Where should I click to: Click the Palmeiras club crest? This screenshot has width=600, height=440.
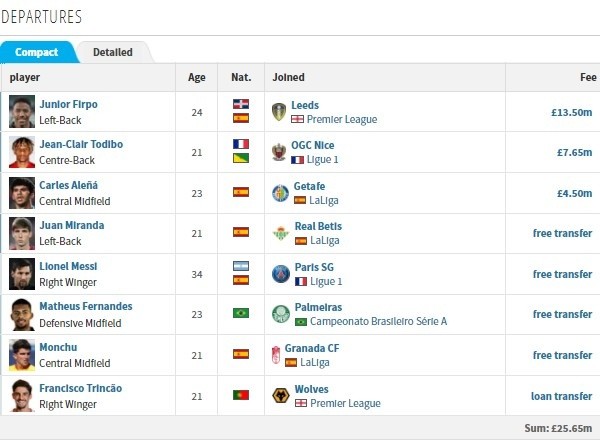tap(281, 314)
